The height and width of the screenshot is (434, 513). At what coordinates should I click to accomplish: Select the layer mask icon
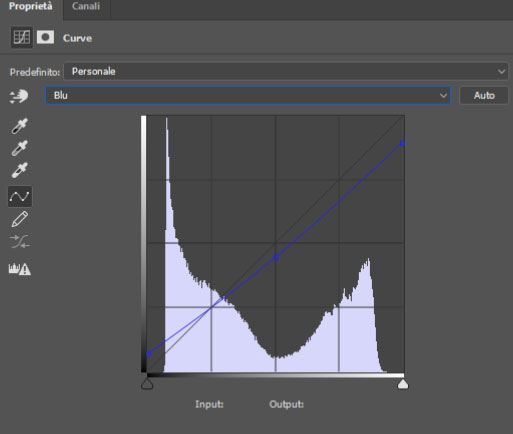45,37
